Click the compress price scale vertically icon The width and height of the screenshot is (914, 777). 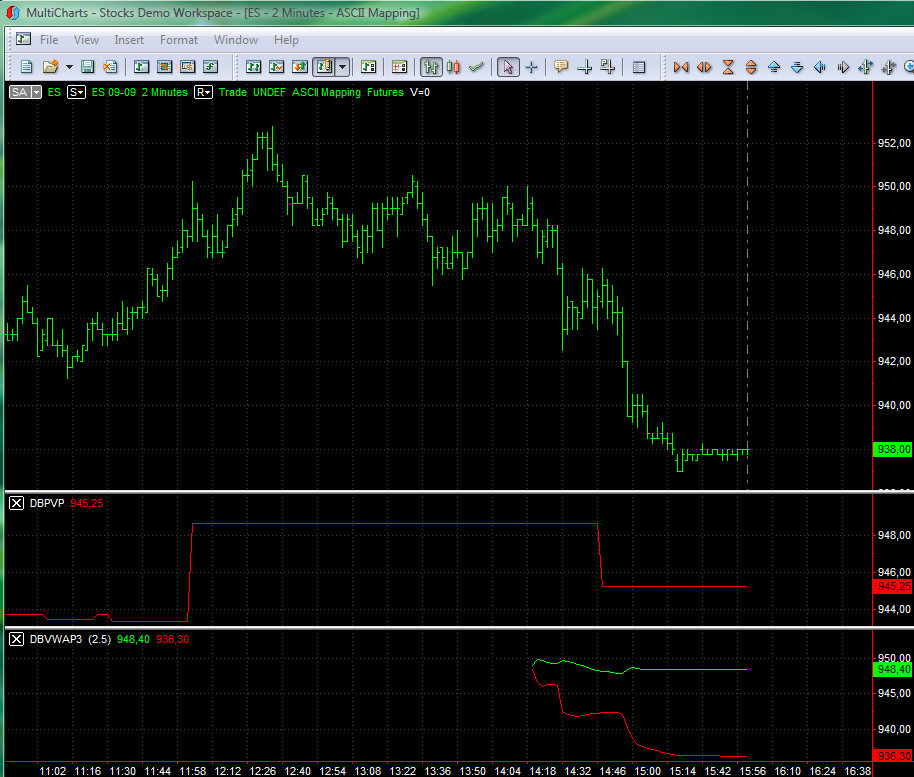(x=727, y=67)
